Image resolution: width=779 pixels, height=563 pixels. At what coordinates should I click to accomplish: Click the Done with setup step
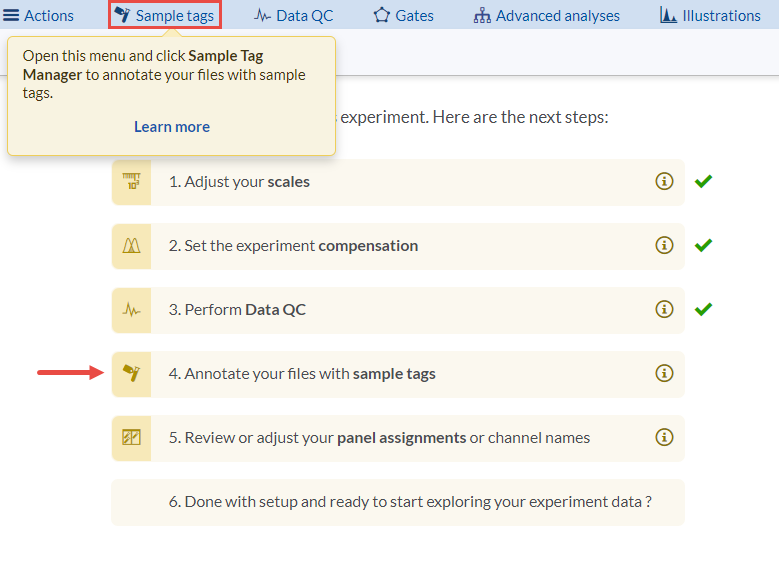[x=410, y=502]
